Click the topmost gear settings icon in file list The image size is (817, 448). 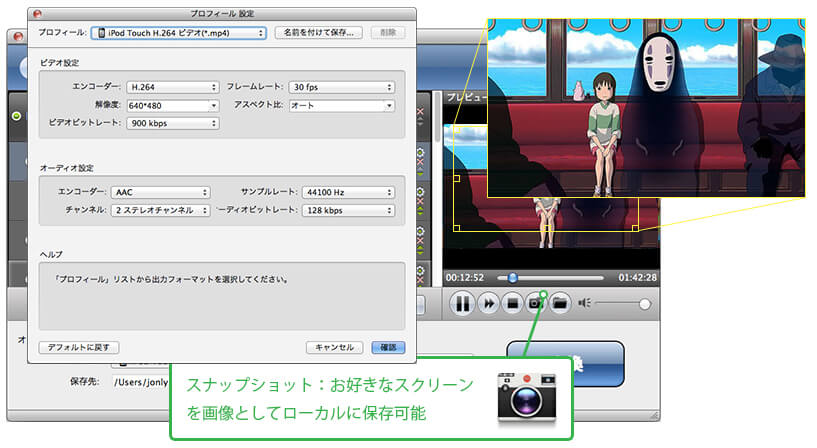[x=420, y=152]
